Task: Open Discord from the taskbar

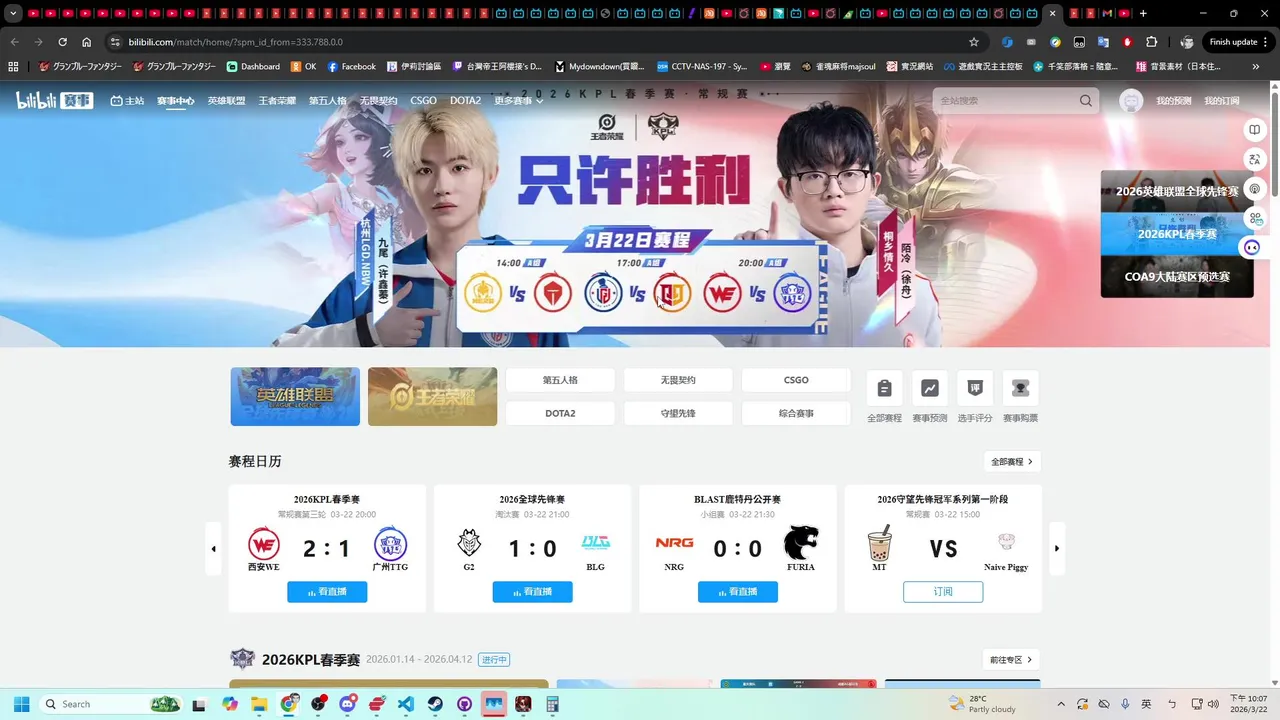Action: (347, 704)
